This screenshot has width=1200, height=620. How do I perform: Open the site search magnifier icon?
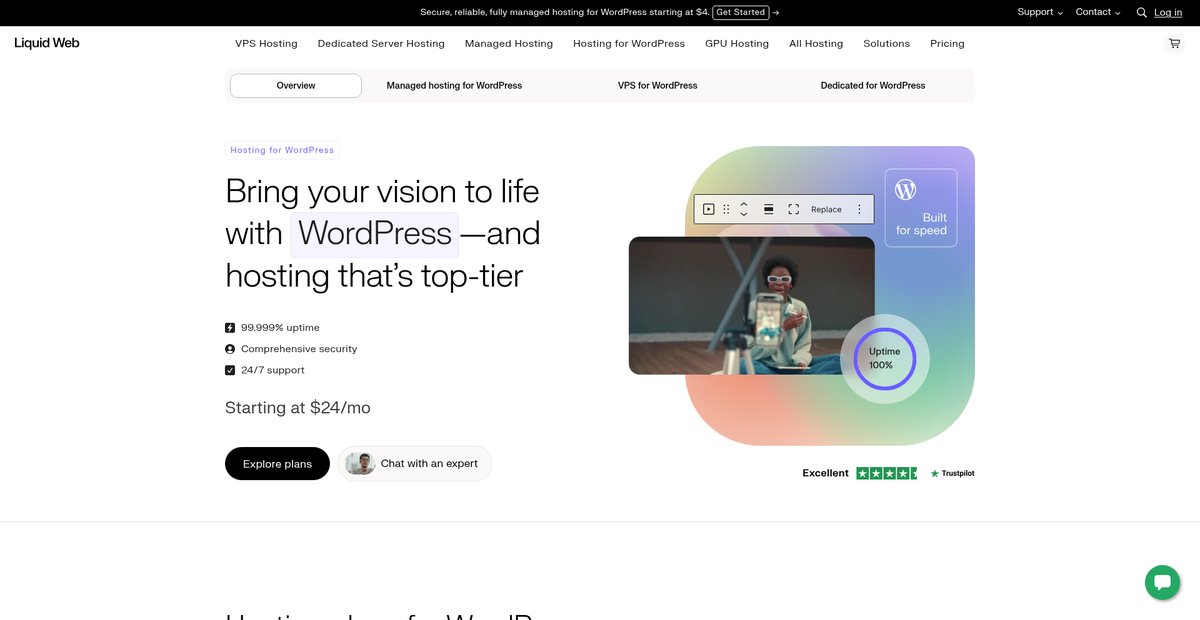pyautogui.click(x=1142, y=13)
